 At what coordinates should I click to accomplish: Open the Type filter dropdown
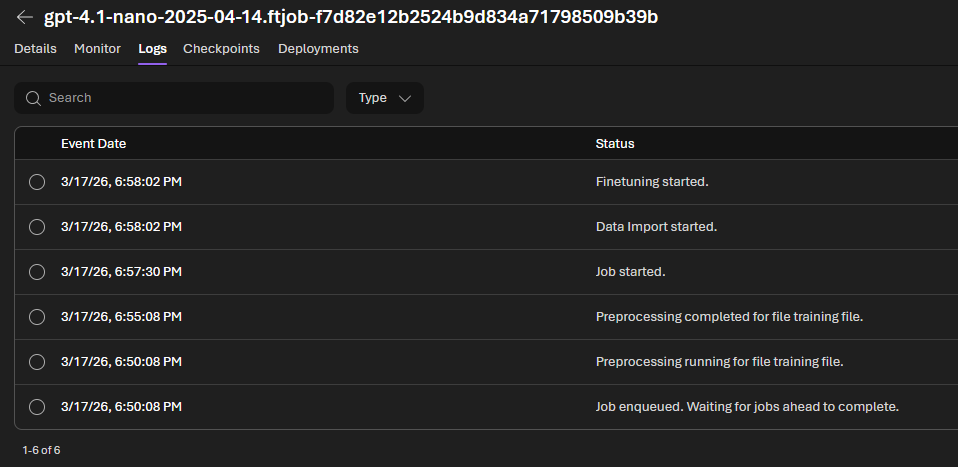(384, 98)
